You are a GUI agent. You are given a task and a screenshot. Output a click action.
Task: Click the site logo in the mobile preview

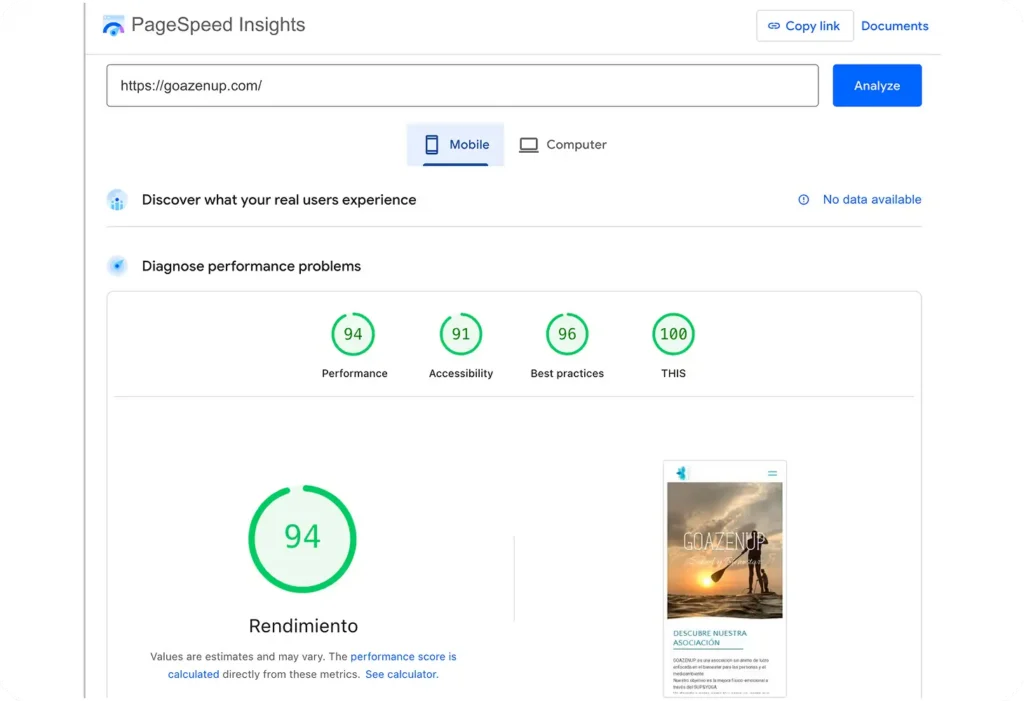[682, 473]
